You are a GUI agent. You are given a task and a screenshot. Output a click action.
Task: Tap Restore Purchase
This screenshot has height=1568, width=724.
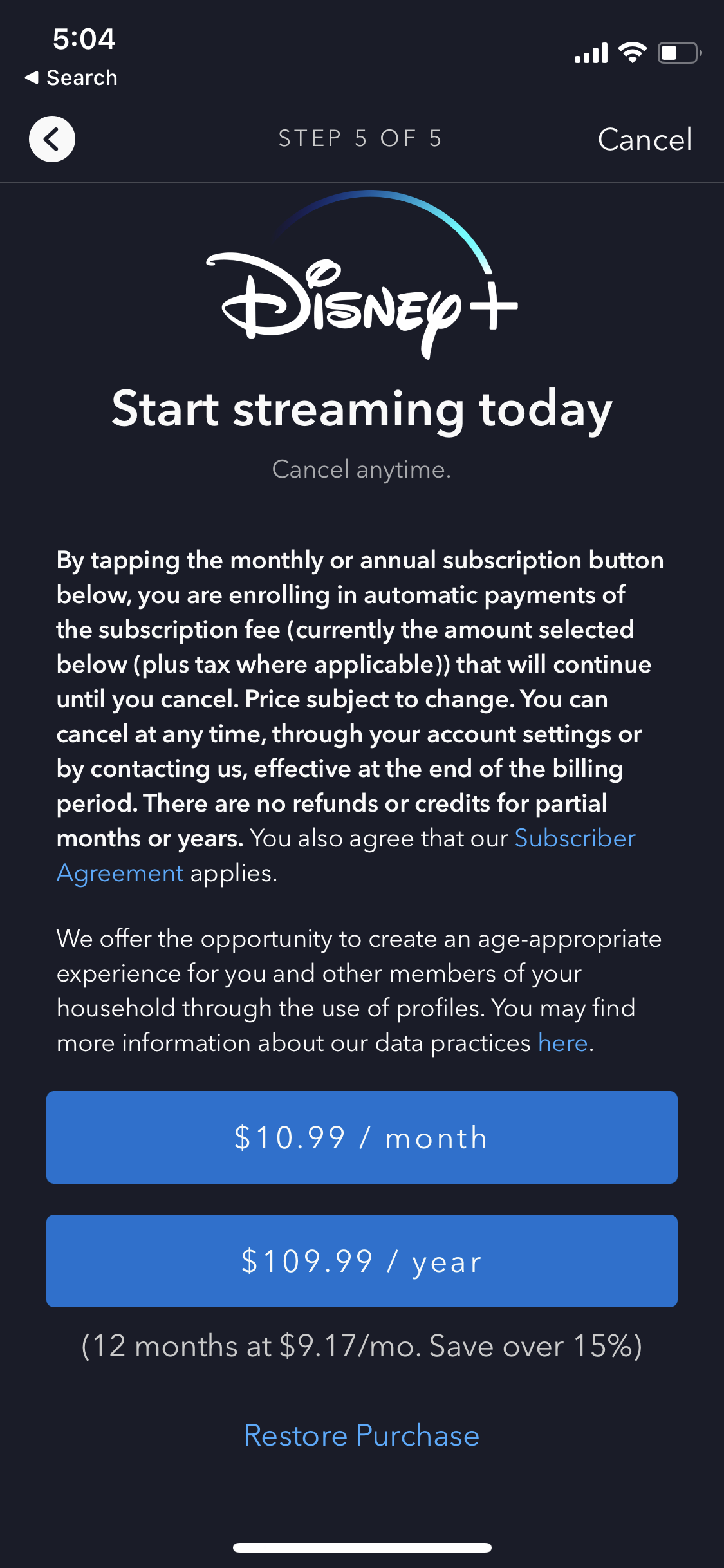pyautogui.click(x=362, y=1435)
